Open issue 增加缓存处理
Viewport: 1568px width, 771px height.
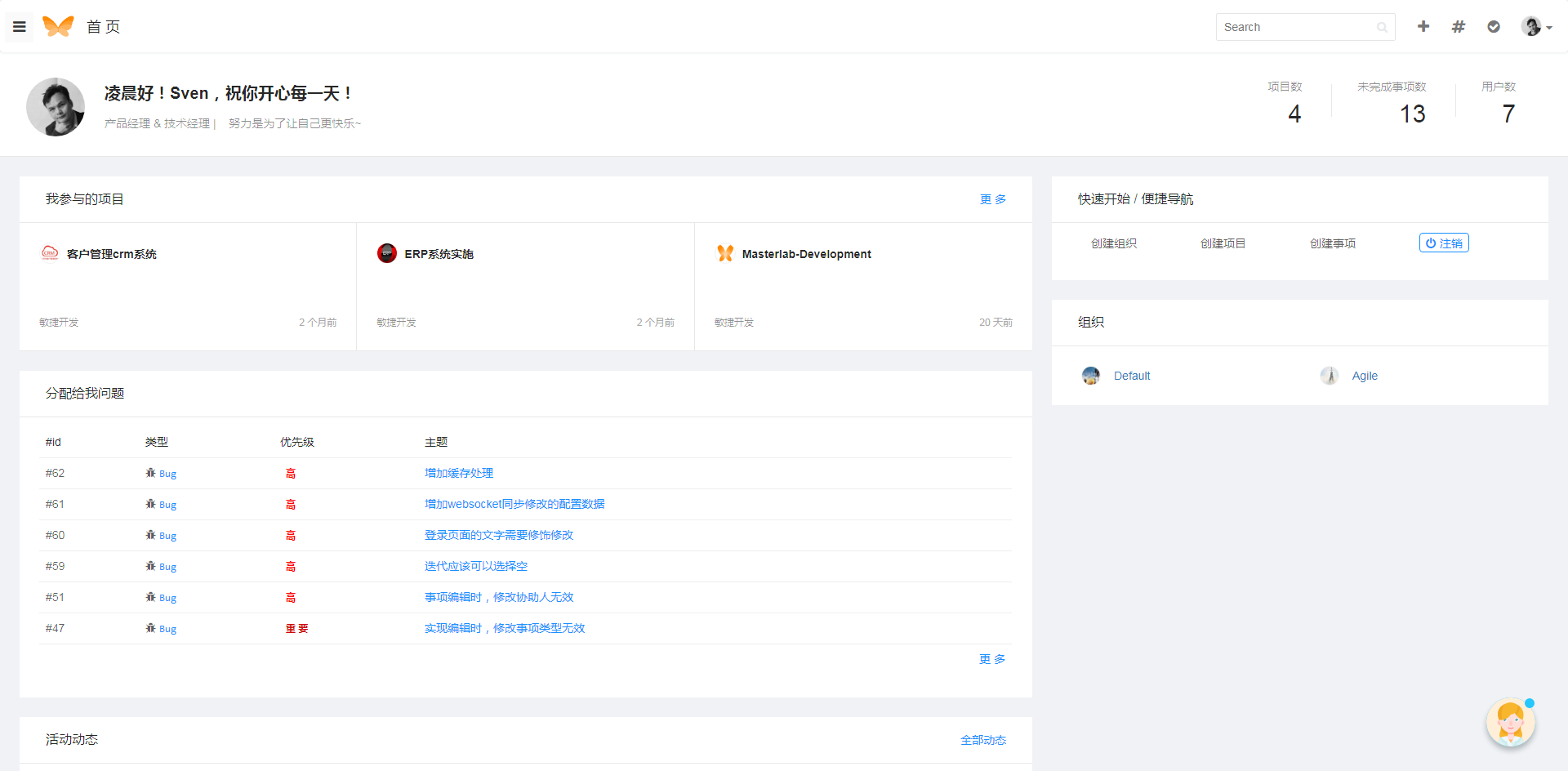[x=459, y=473]
